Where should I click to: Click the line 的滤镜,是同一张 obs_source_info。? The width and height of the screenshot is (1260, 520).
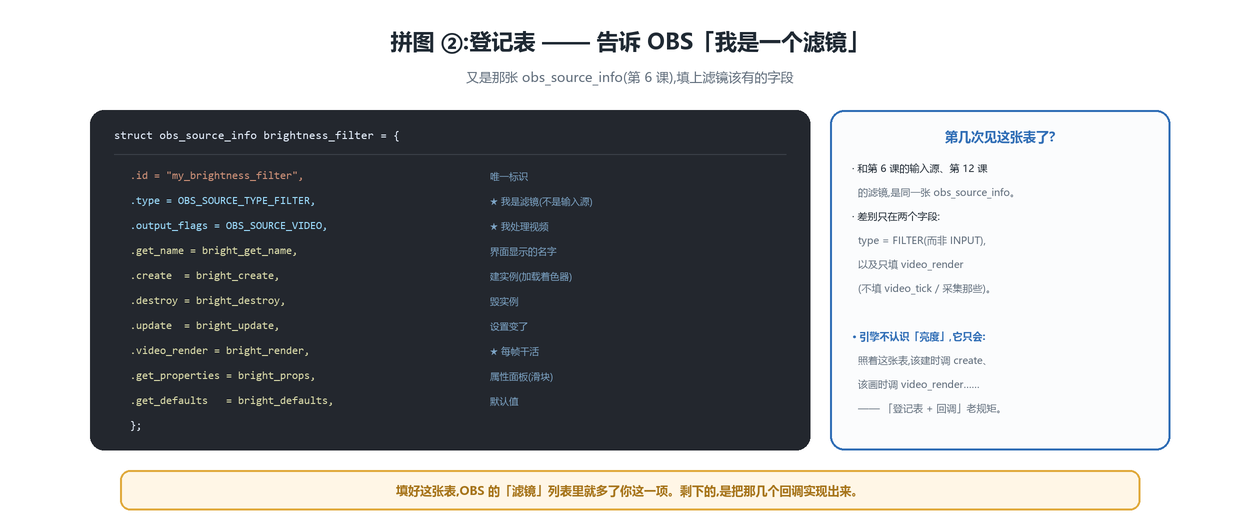[x=937, y=193]
